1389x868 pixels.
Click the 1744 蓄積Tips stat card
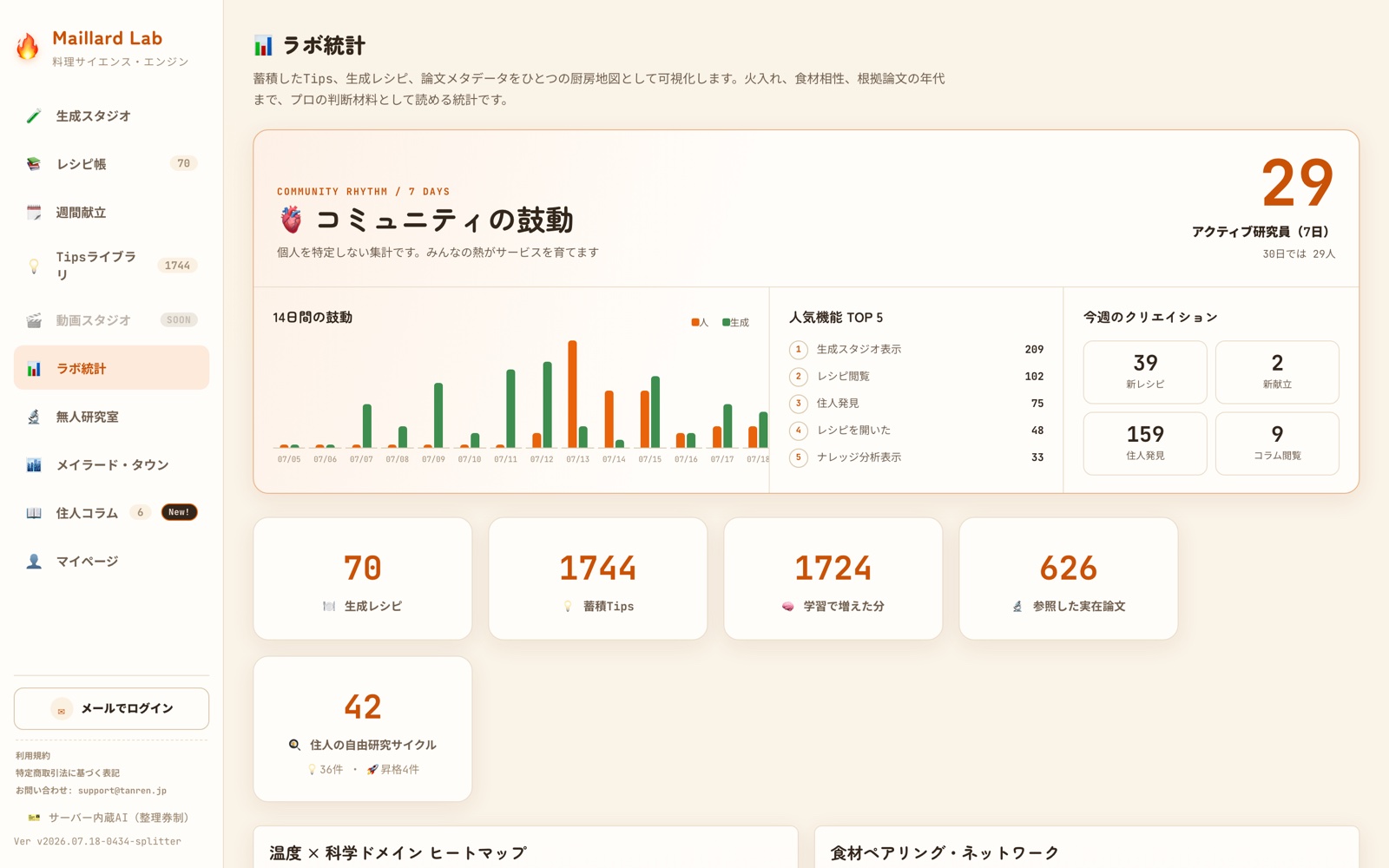coord(598,579)
